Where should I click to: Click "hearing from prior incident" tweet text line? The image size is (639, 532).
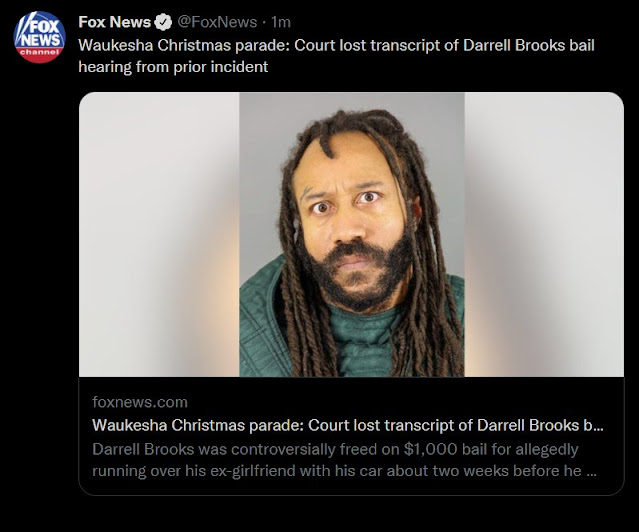(x=173, y=66)
